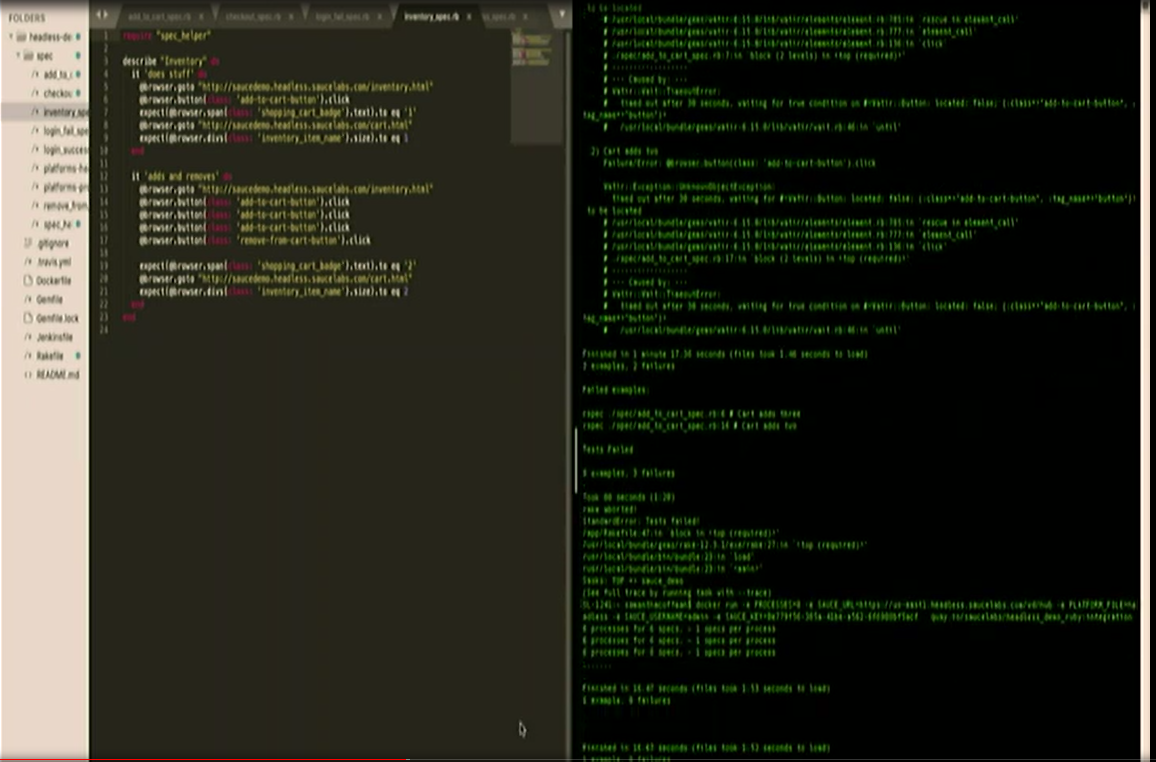The height and width of the screenshot is (762, 1156).
Task: Open Gemfile in sidebar
Action: [49, 299]
